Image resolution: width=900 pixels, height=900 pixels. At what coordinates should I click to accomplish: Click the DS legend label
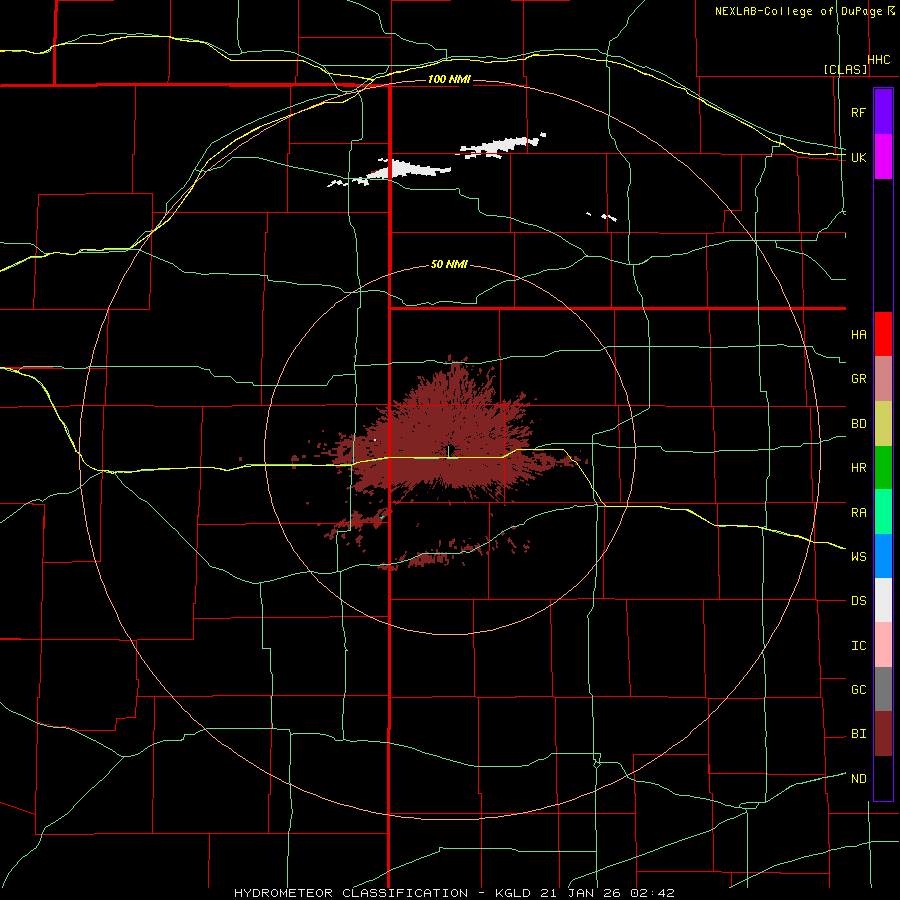pos(858,601)
